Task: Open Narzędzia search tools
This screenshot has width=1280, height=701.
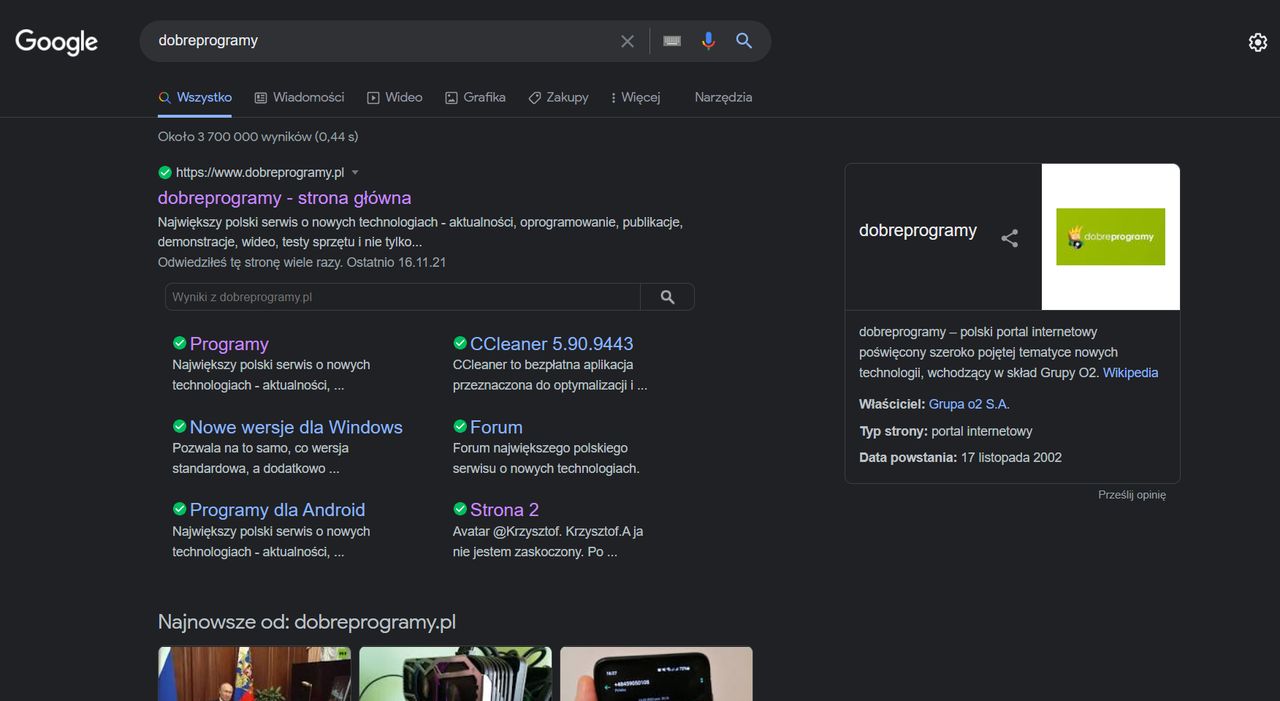Action: pos(723,97)
